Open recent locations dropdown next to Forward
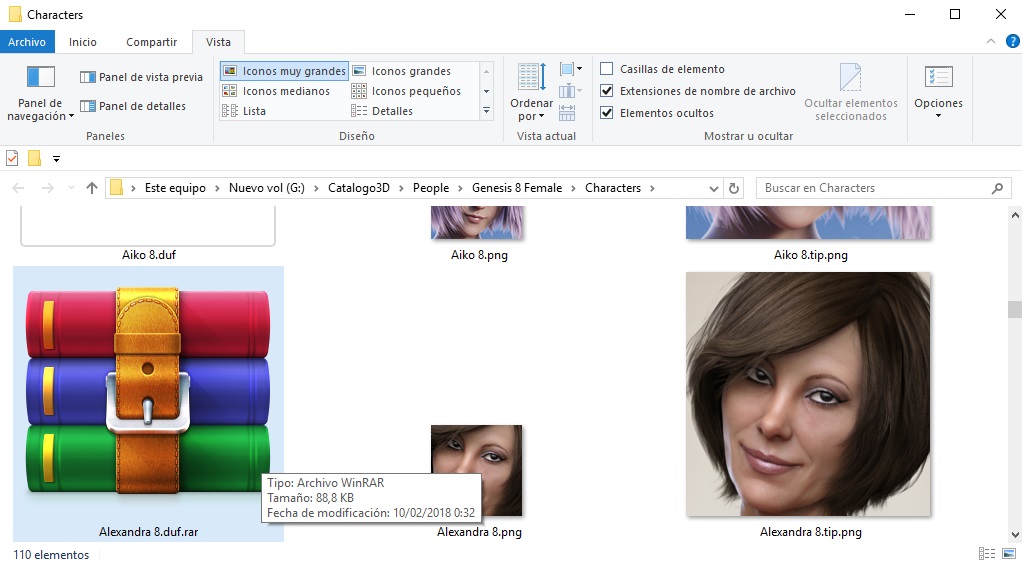The width and height of the screenshot is (1022, 566). coord(71,188)
